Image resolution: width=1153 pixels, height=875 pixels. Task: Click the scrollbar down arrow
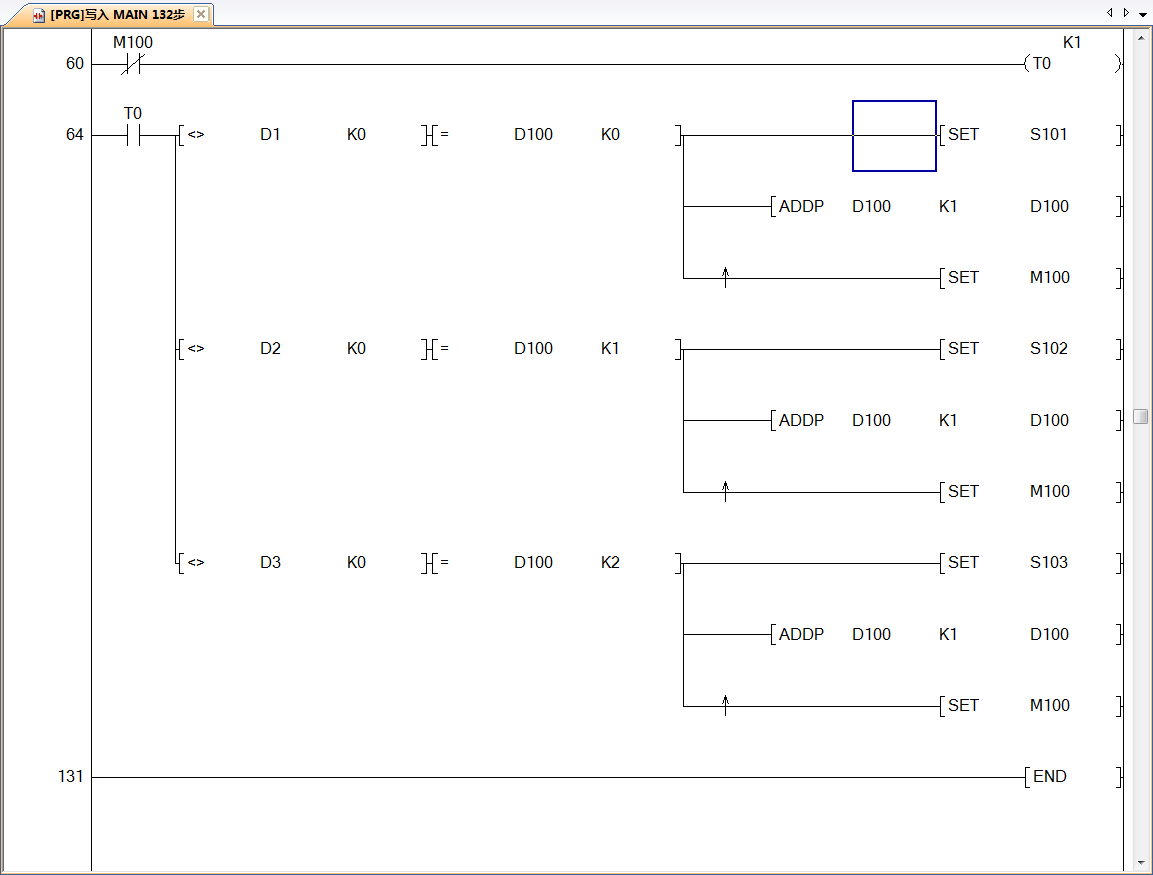click(1141, 861)
